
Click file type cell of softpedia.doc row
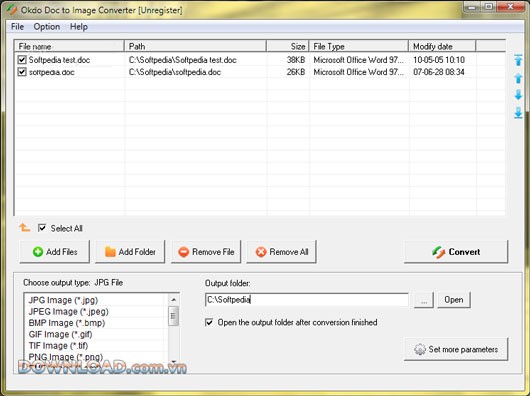coord(359,72)
